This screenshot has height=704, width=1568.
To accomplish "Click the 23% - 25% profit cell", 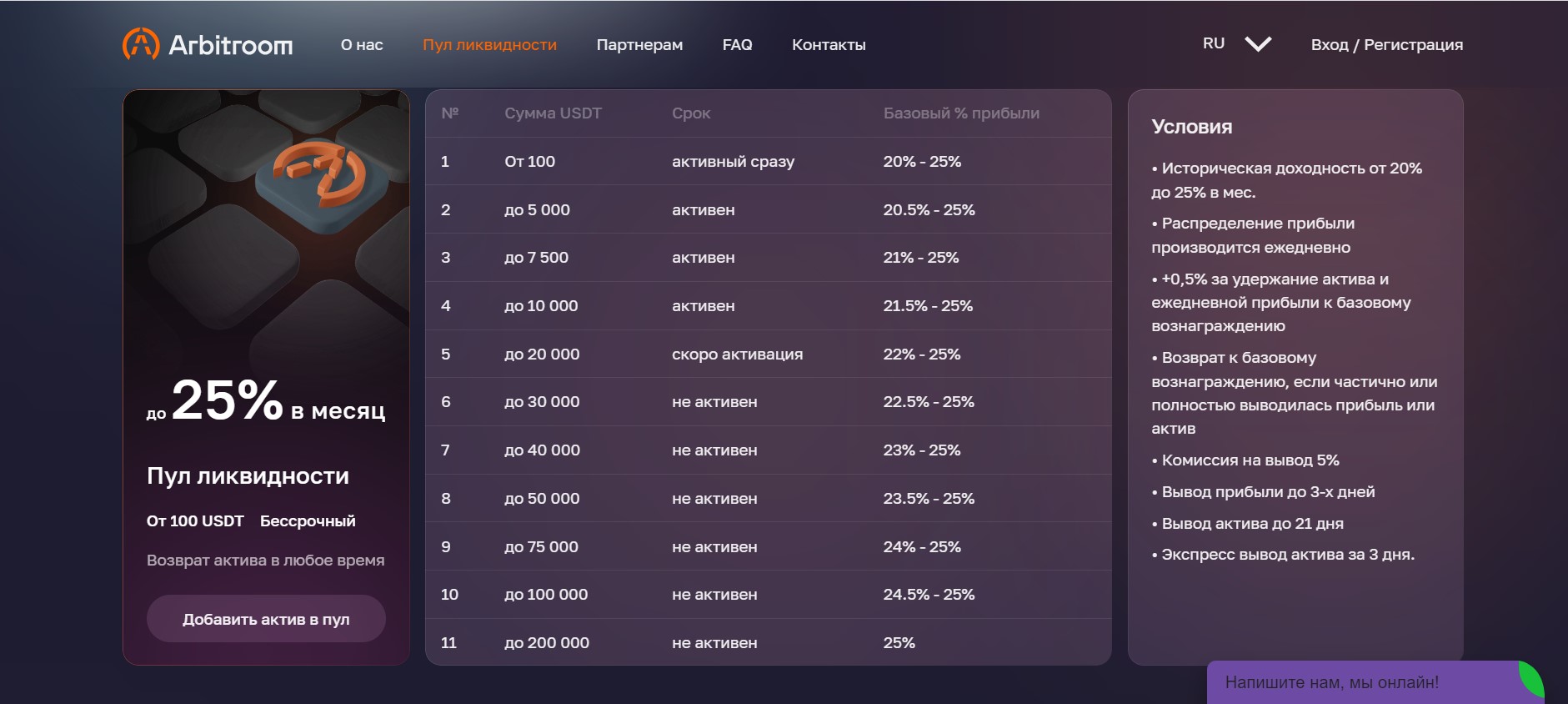I will [922, 450].
